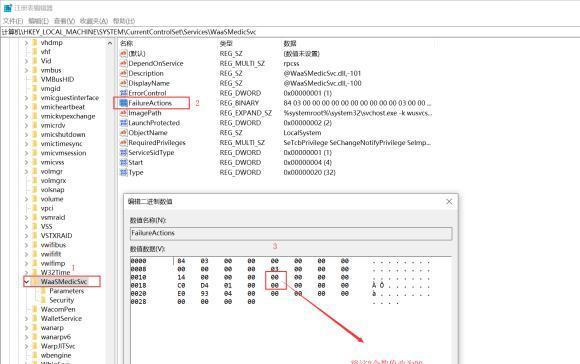Image resolution: width=580 pixels, height=364 pixels.
Task: Expand the vhdmp tree node
Action: click(x=26, y=43)
